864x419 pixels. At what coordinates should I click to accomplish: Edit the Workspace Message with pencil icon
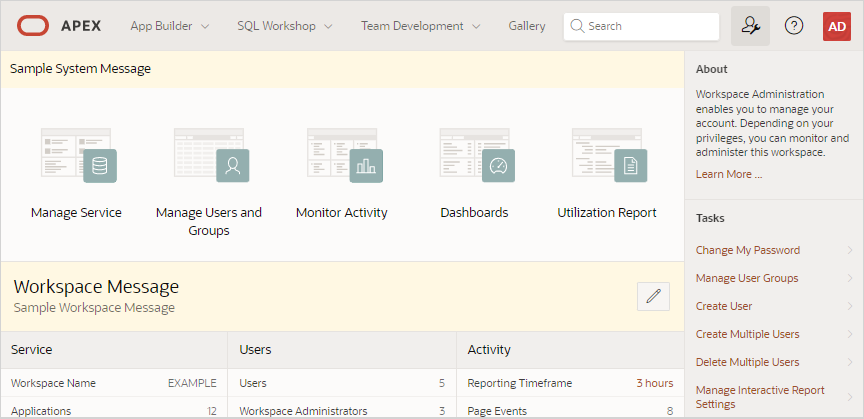pyautogui.click(x=653, y=296)
